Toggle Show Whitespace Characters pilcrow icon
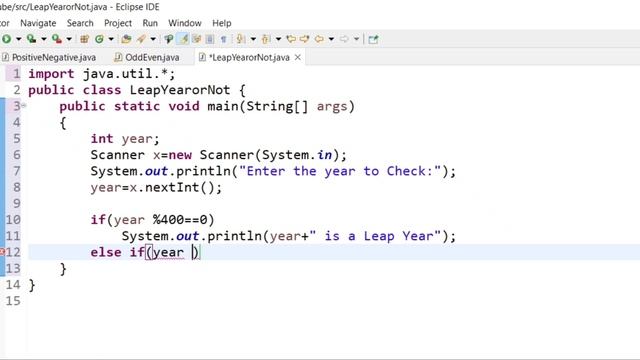Image resolution: width=640 pixels, height=360 pixels. point(224,39)
